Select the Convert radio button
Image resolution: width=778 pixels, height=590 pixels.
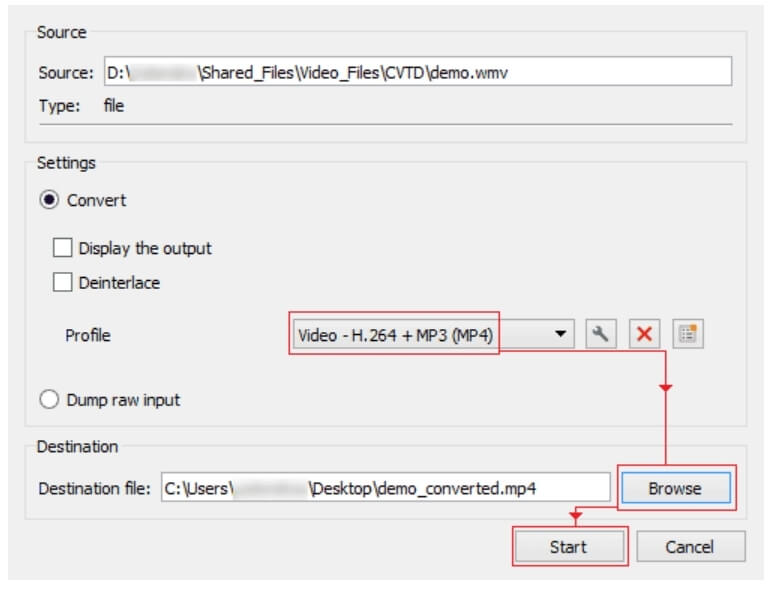click(x=49, y=200)
